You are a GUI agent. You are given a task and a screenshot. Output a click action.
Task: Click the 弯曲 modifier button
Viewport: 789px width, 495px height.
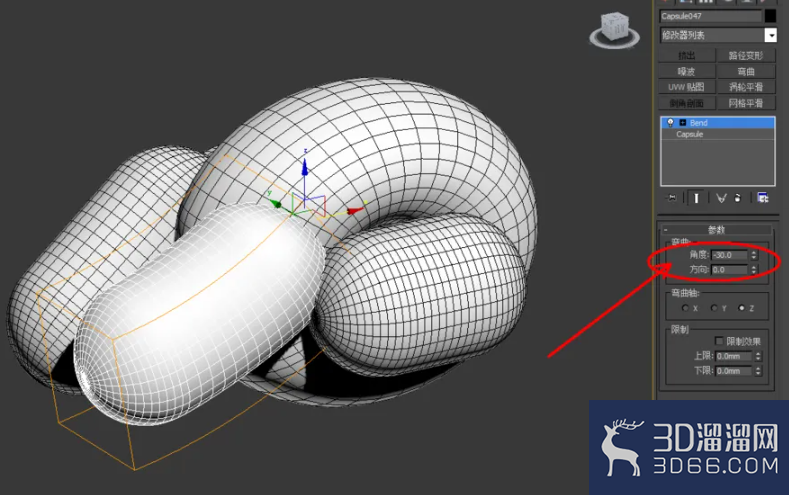[x=746, y=71]
